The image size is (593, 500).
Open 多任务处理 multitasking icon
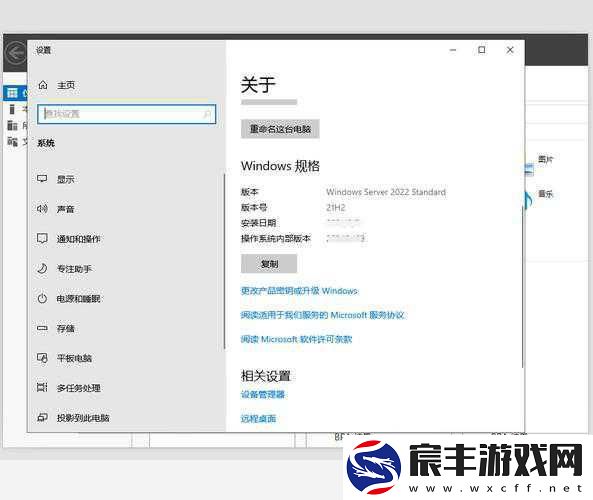click(42, 387)
